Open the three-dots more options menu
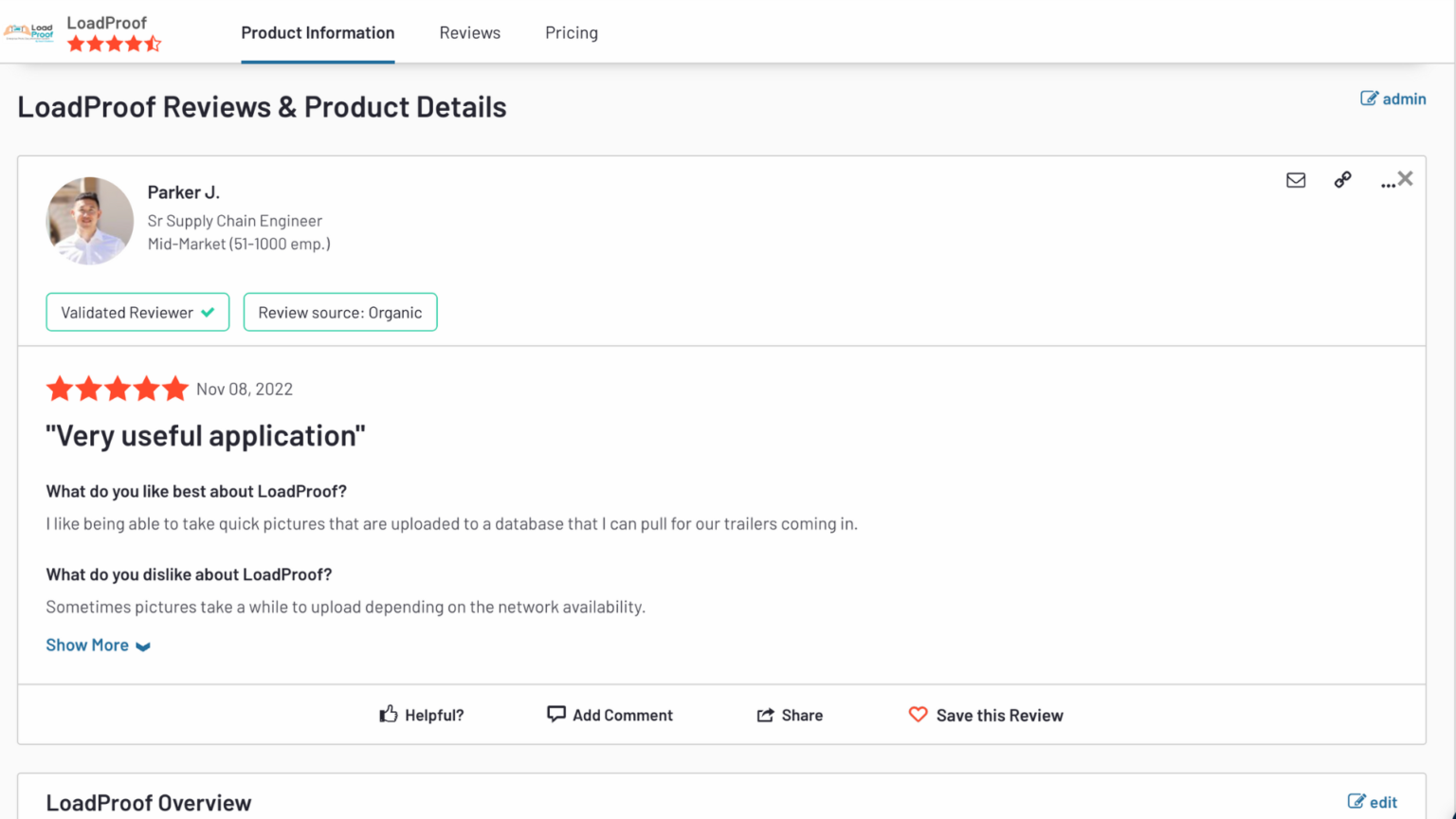This screenshot has height=819, width=1456. (1387, 184)
